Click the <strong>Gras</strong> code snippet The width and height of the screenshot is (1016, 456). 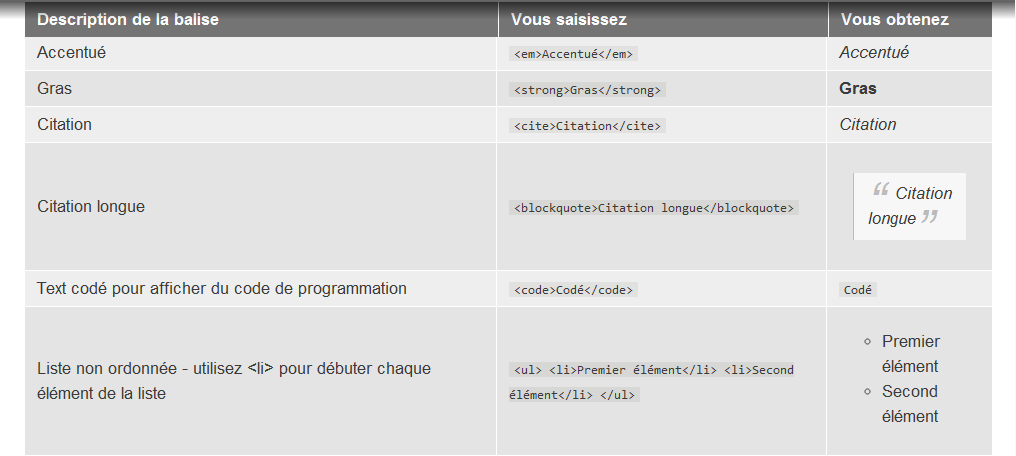587,90
